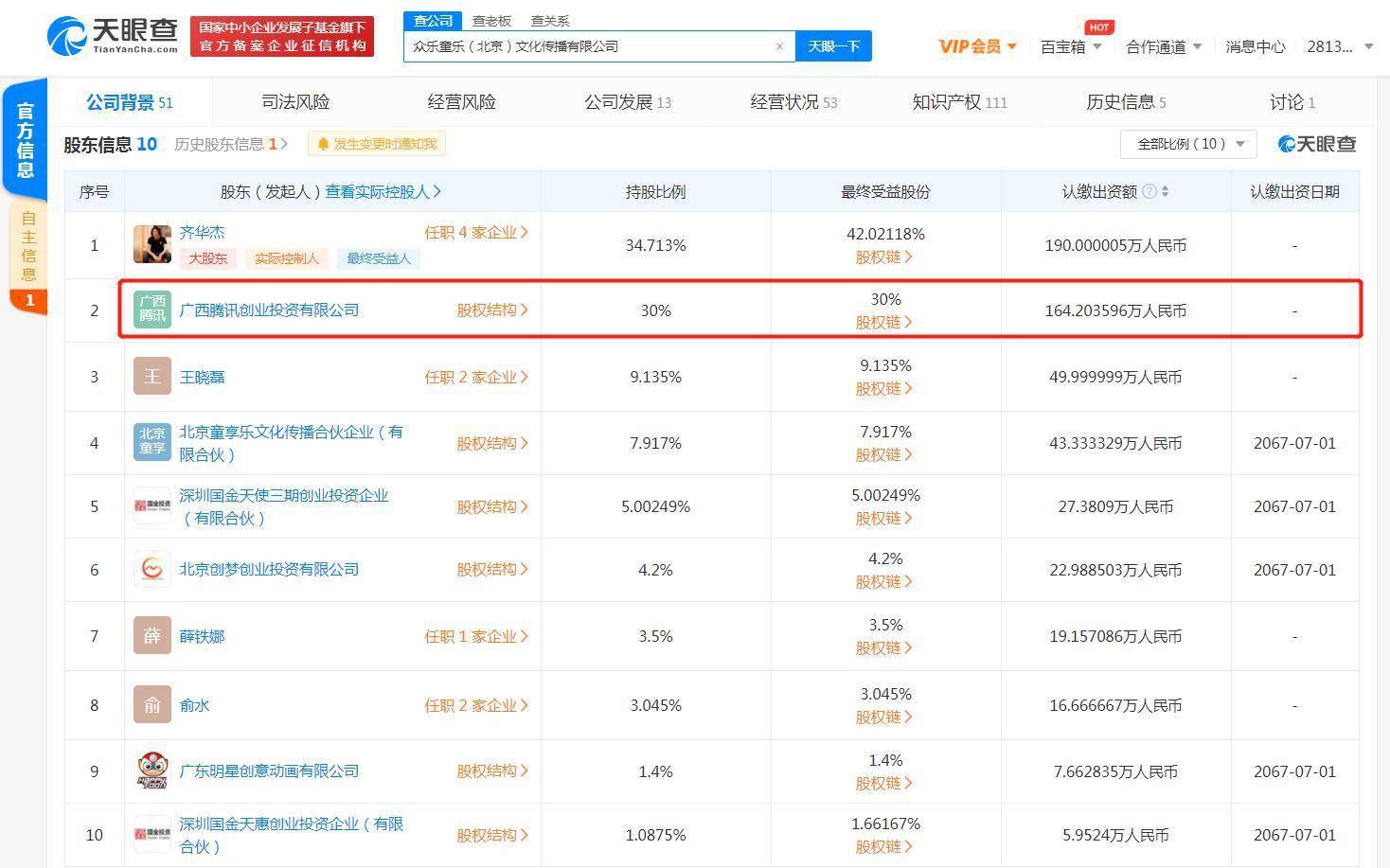The image size is (1390, 868).
Task: Click logo of 深圳国金天使三期创业投资企业
Action: (x=151, y=506)
